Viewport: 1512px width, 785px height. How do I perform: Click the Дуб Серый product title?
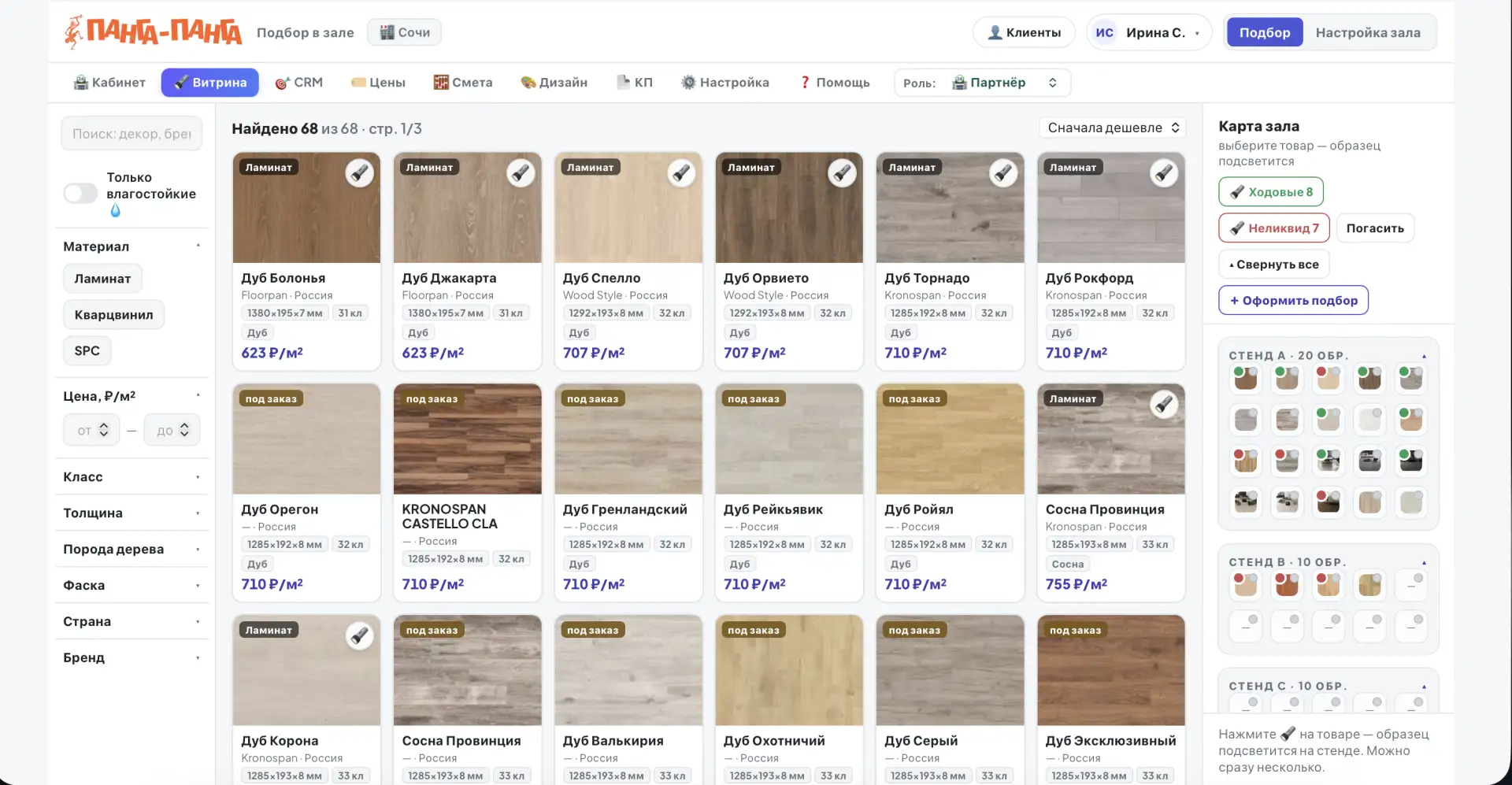[x=921, y=741]
